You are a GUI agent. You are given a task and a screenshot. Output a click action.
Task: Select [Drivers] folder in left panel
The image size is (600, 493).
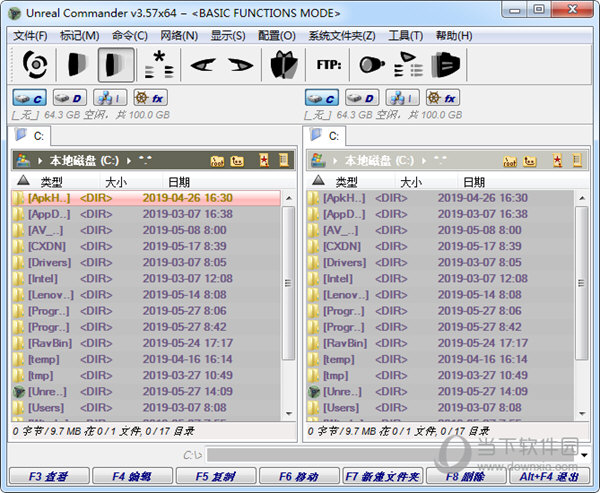click(146, 263)
